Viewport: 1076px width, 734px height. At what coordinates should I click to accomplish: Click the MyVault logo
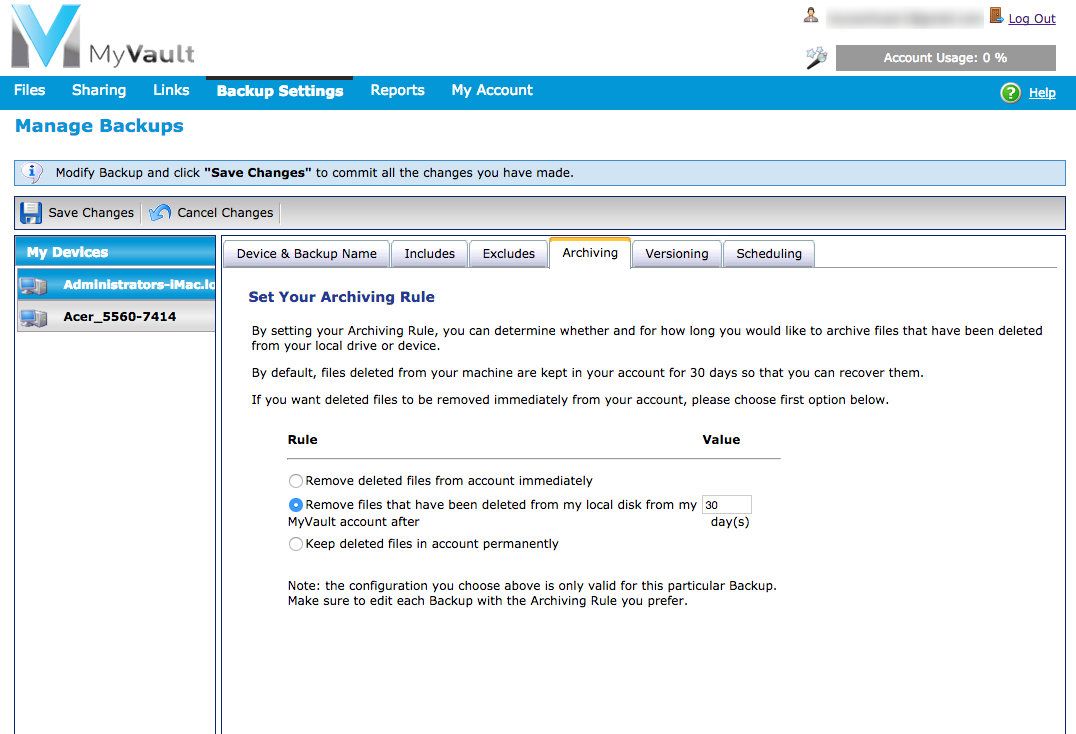pyautogui.click(x=103, y=36)
